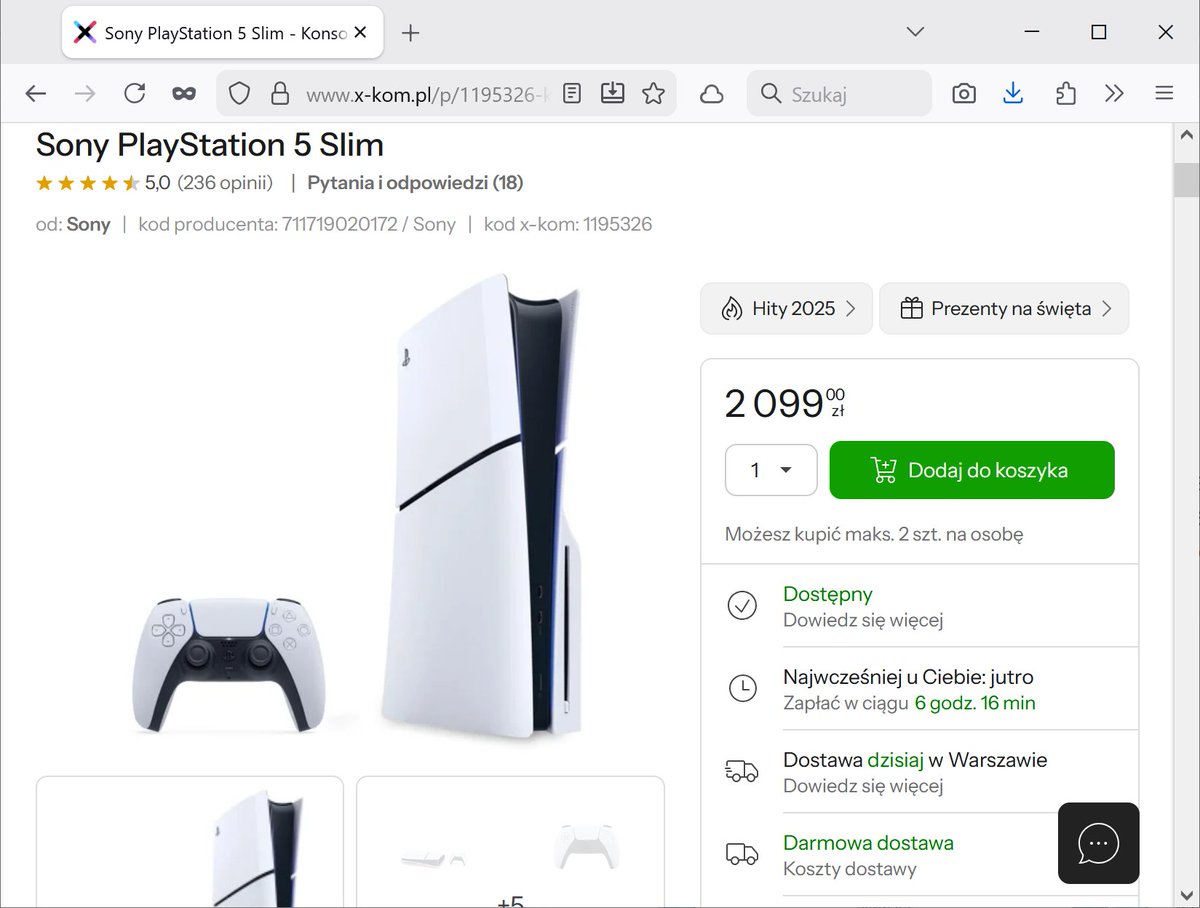
Task: Open the first console thumbnail image
Action: click(x=190, y=842)
